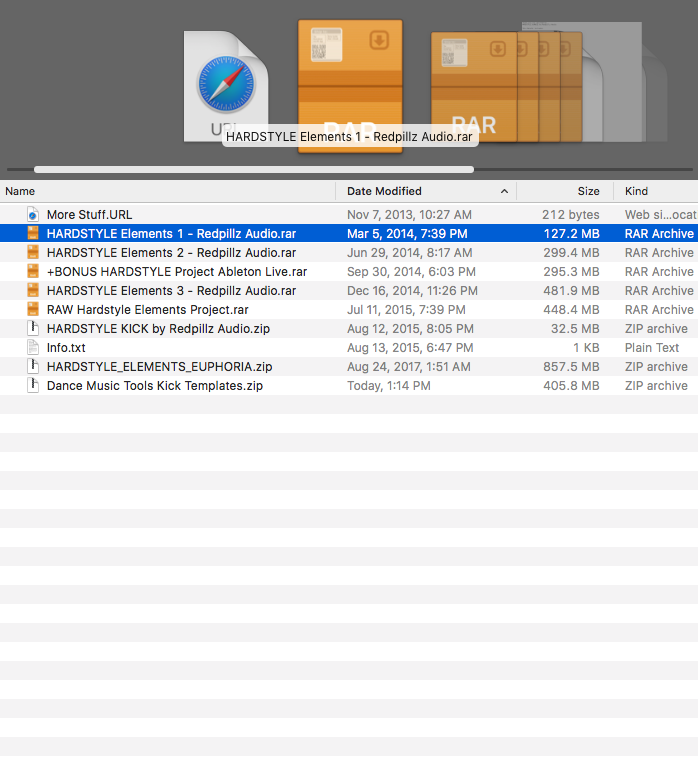Select HARDSTYLE Elements 3 - Redpillz Audio.rar name

[171, 291]
